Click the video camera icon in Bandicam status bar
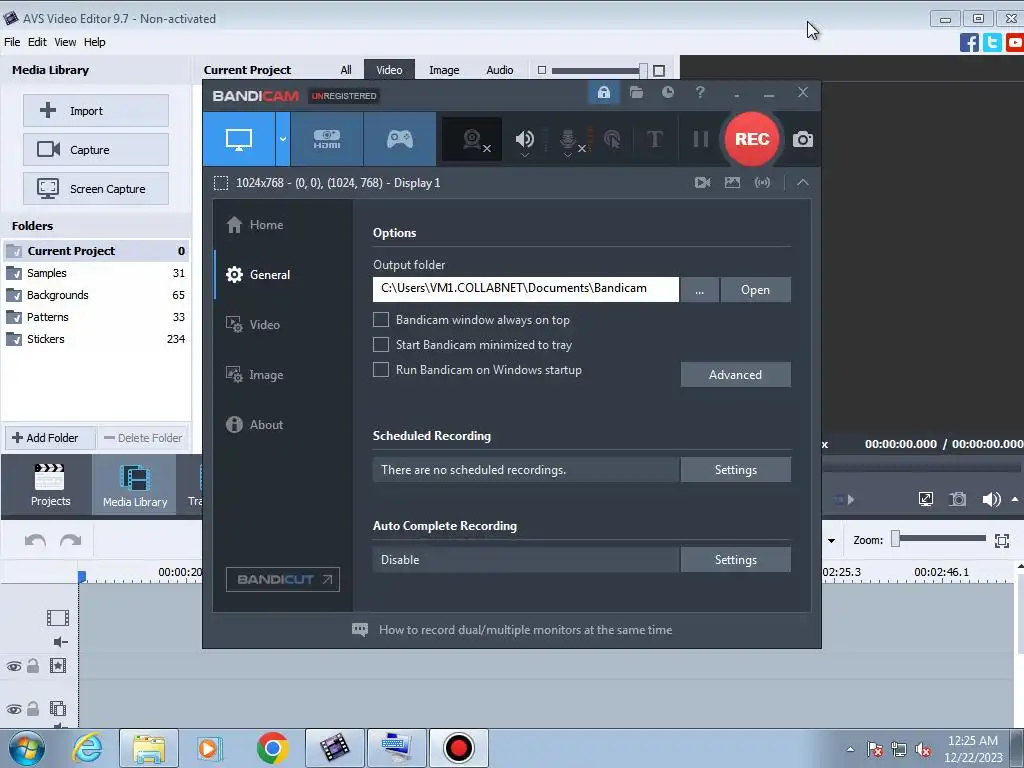This screenshot has height=768, width=1024. point(703,183)
